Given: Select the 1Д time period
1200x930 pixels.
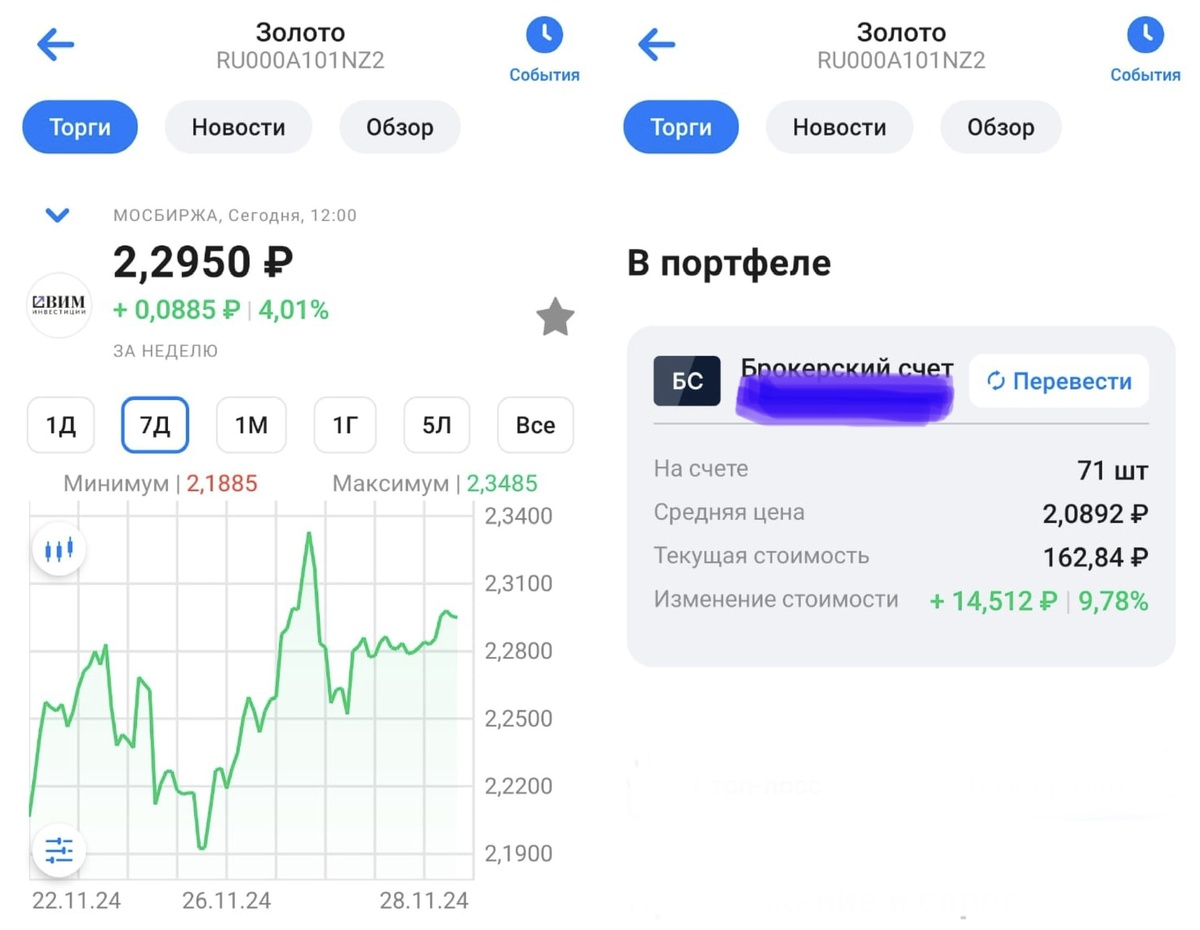Looking at the screenshot, I should pos(60,425).
